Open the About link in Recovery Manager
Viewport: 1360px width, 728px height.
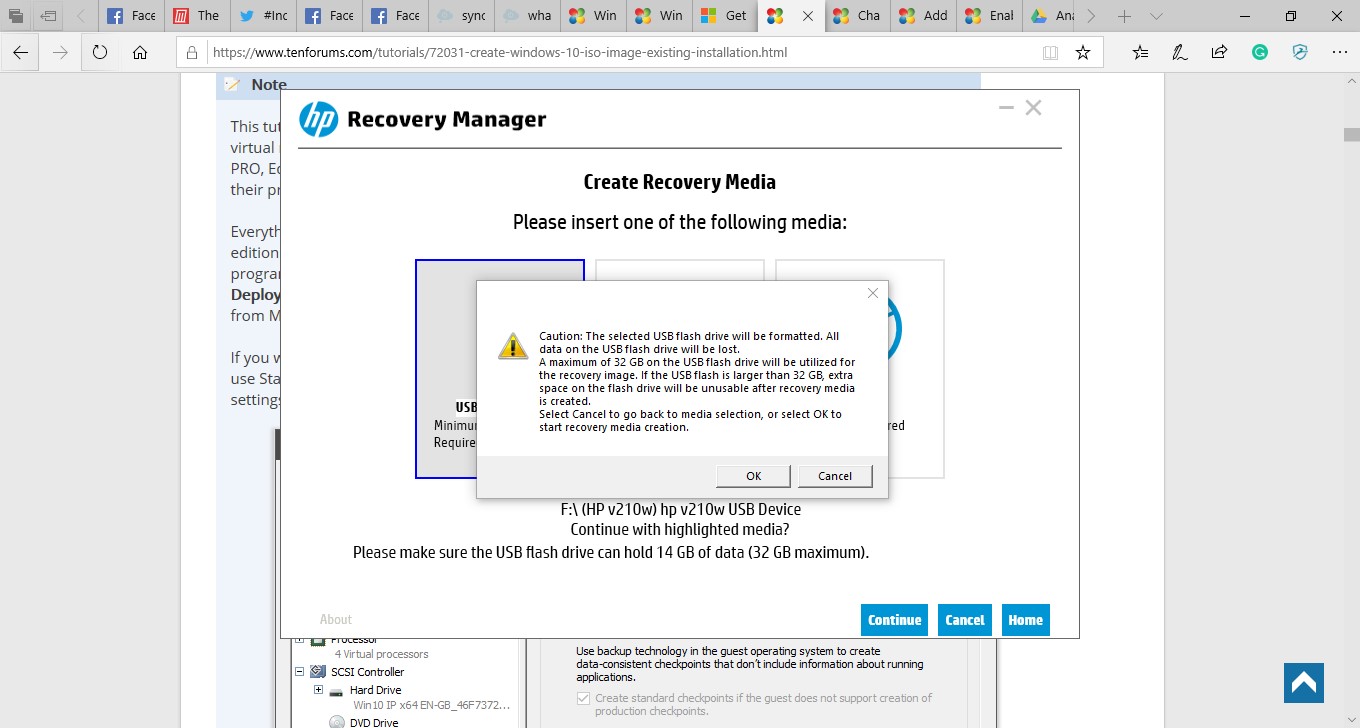(x=336, y=619)
